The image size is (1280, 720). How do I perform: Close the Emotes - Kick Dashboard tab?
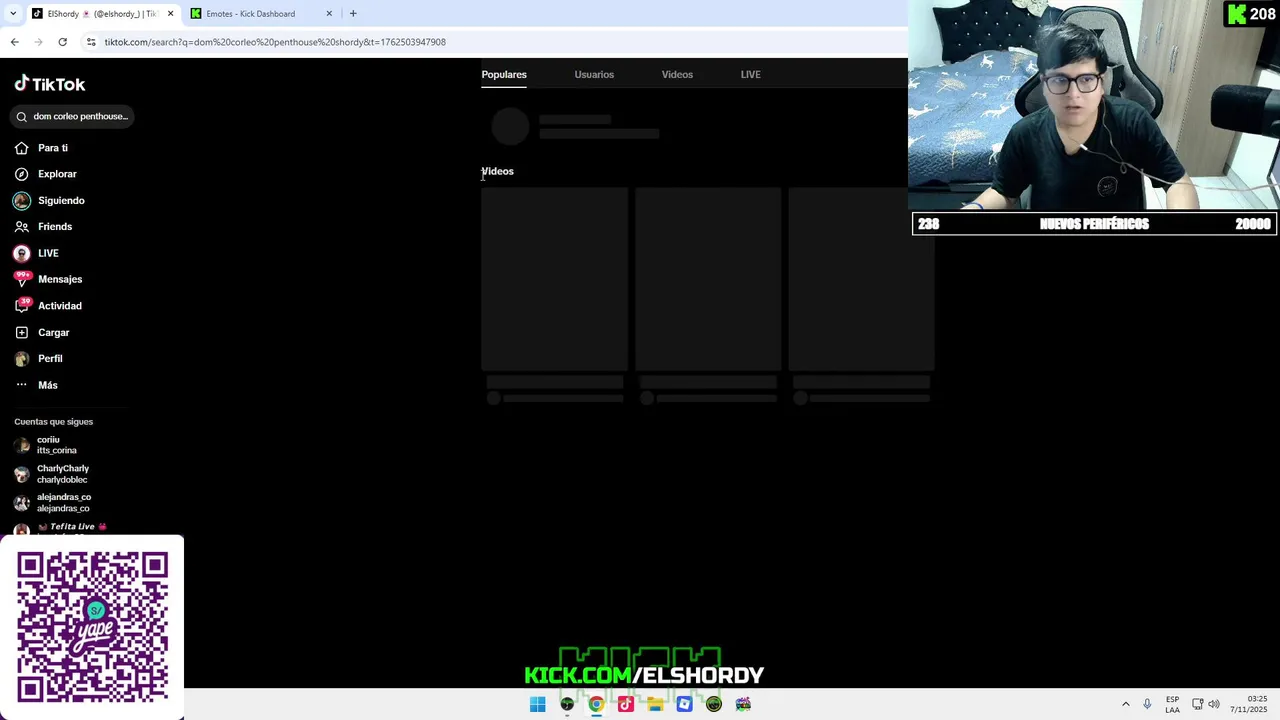tap(329, 13)
